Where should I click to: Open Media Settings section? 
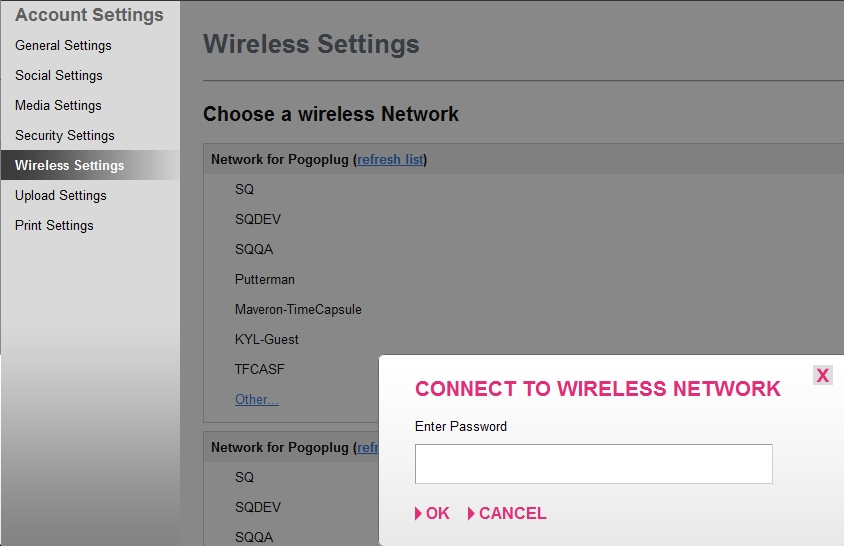pyautogui.click(x=58, y=105)
